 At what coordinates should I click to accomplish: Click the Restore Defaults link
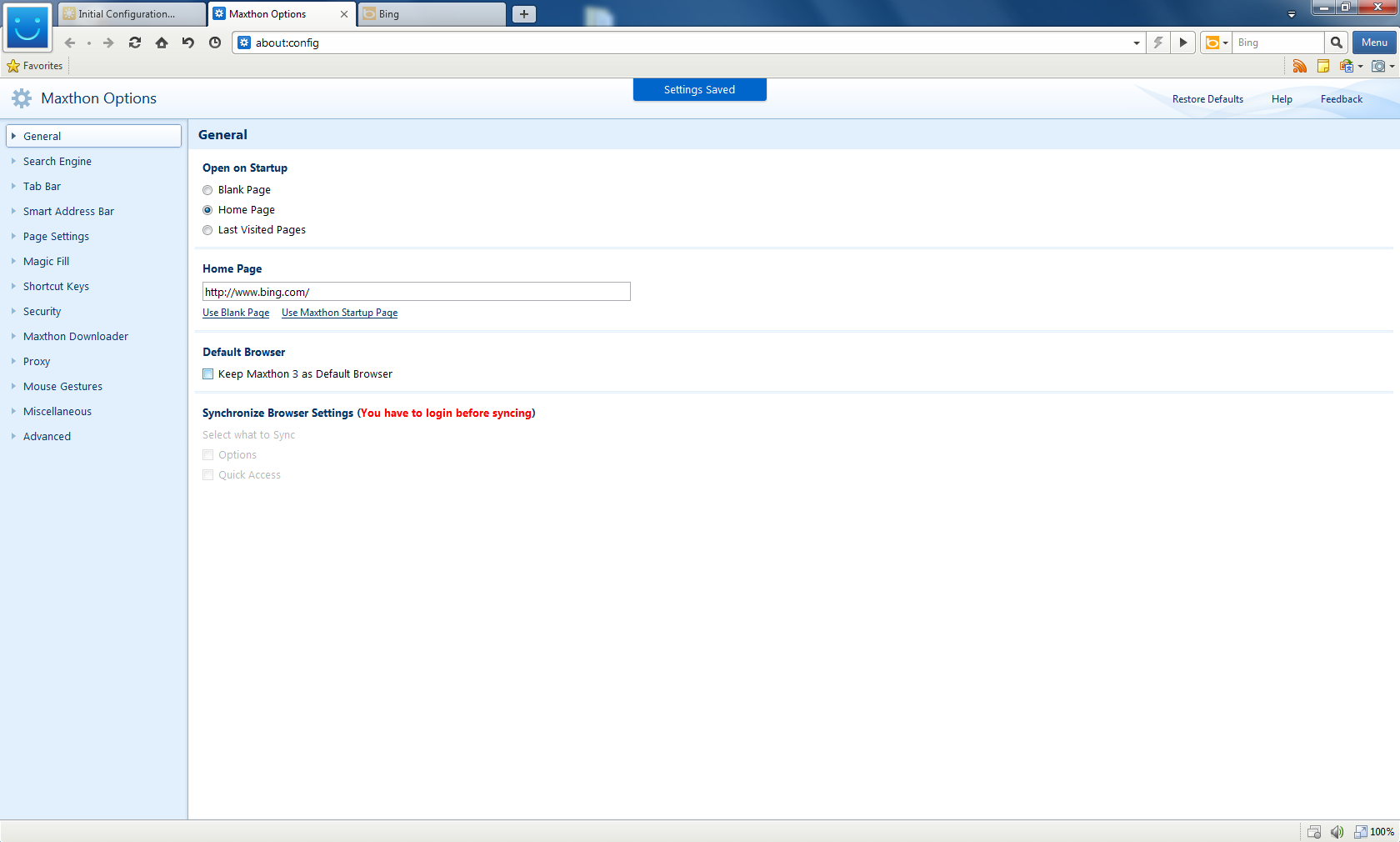pyautogui.click(x=1207, y=99)
